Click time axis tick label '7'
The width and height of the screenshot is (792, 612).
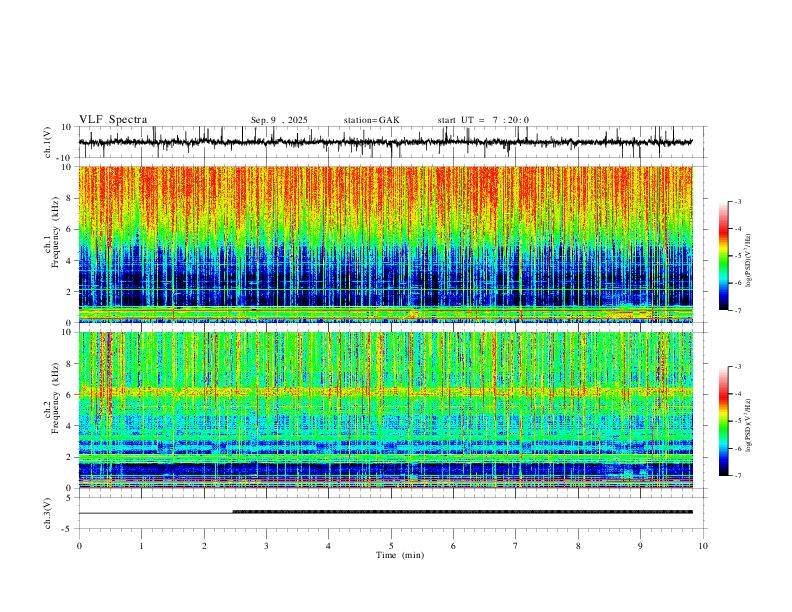pos(516,546)
